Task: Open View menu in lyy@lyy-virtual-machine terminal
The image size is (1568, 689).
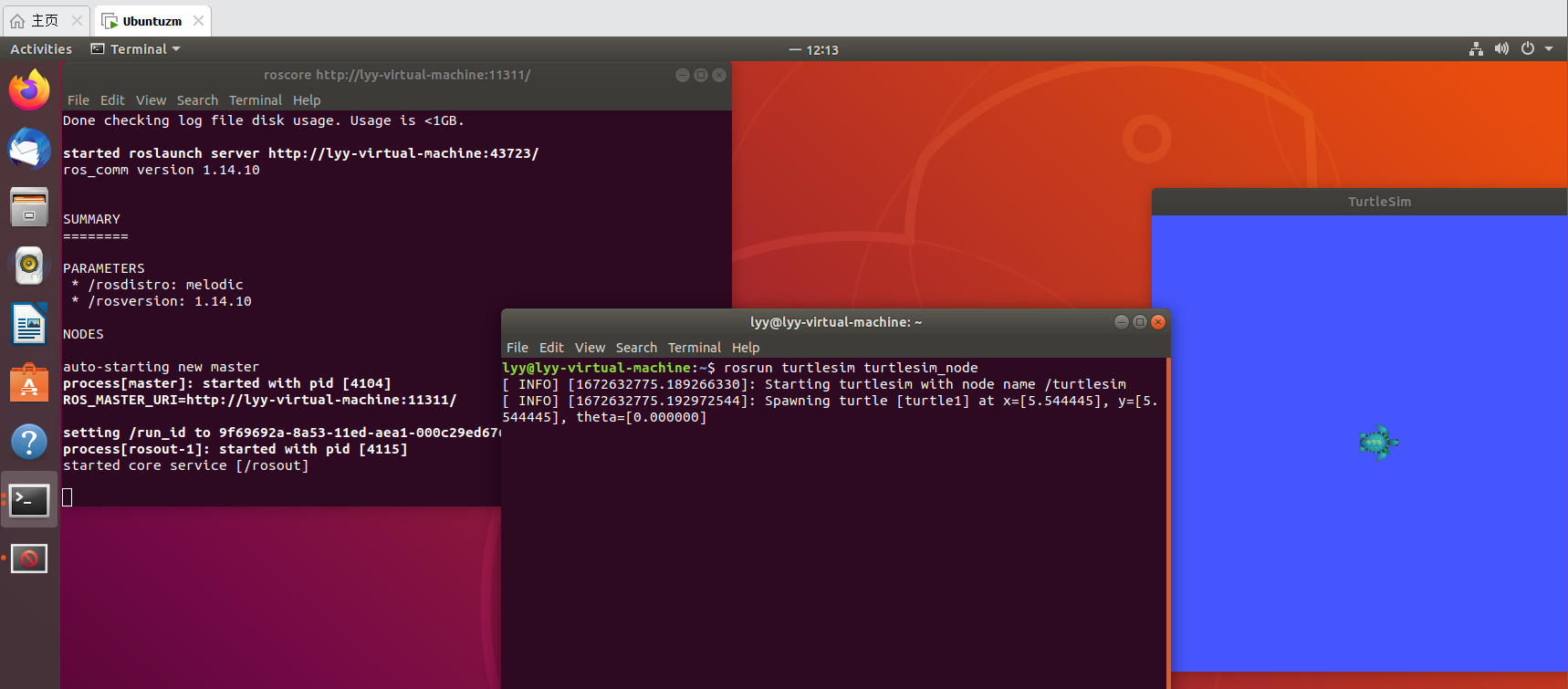Action: (x=590, y=348)
